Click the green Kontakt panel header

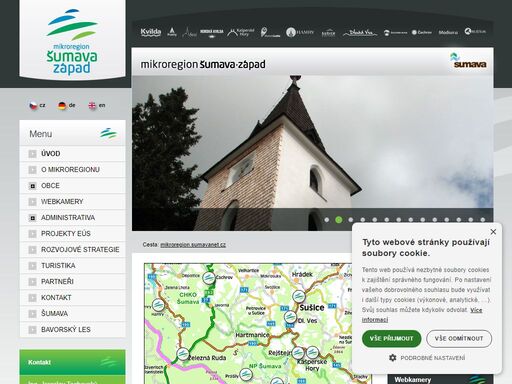click(72, 362)
